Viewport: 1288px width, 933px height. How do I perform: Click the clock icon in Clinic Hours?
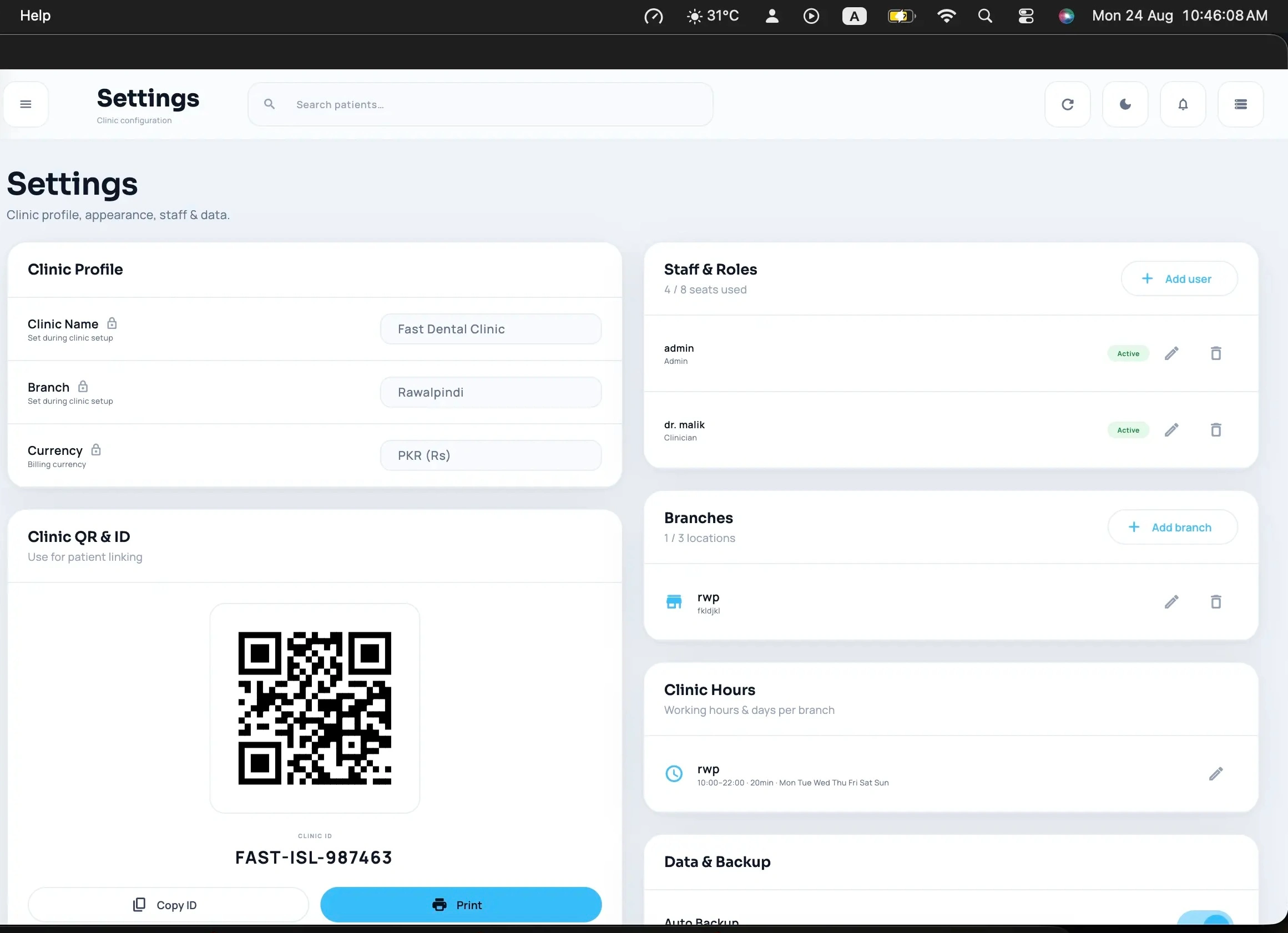(x=674, y=774)
